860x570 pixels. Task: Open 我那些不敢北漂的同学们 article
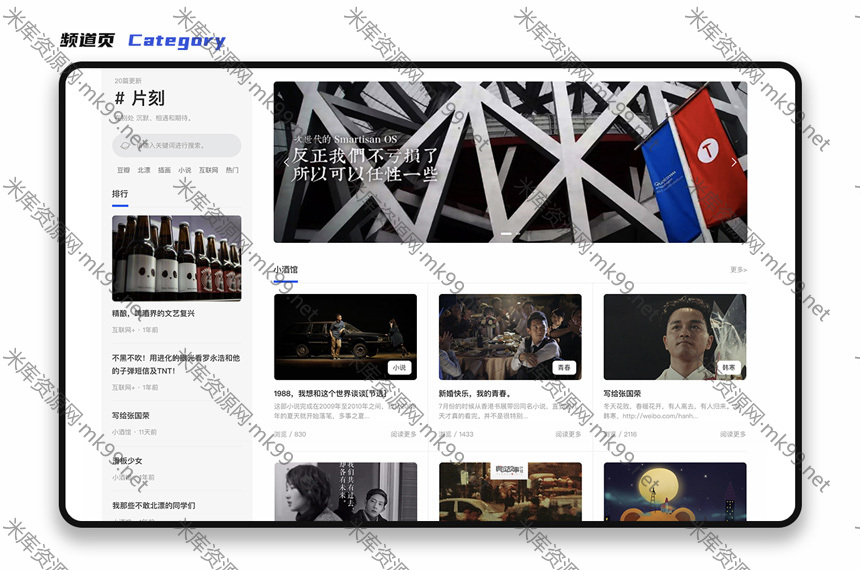click(x=154, y=505)
